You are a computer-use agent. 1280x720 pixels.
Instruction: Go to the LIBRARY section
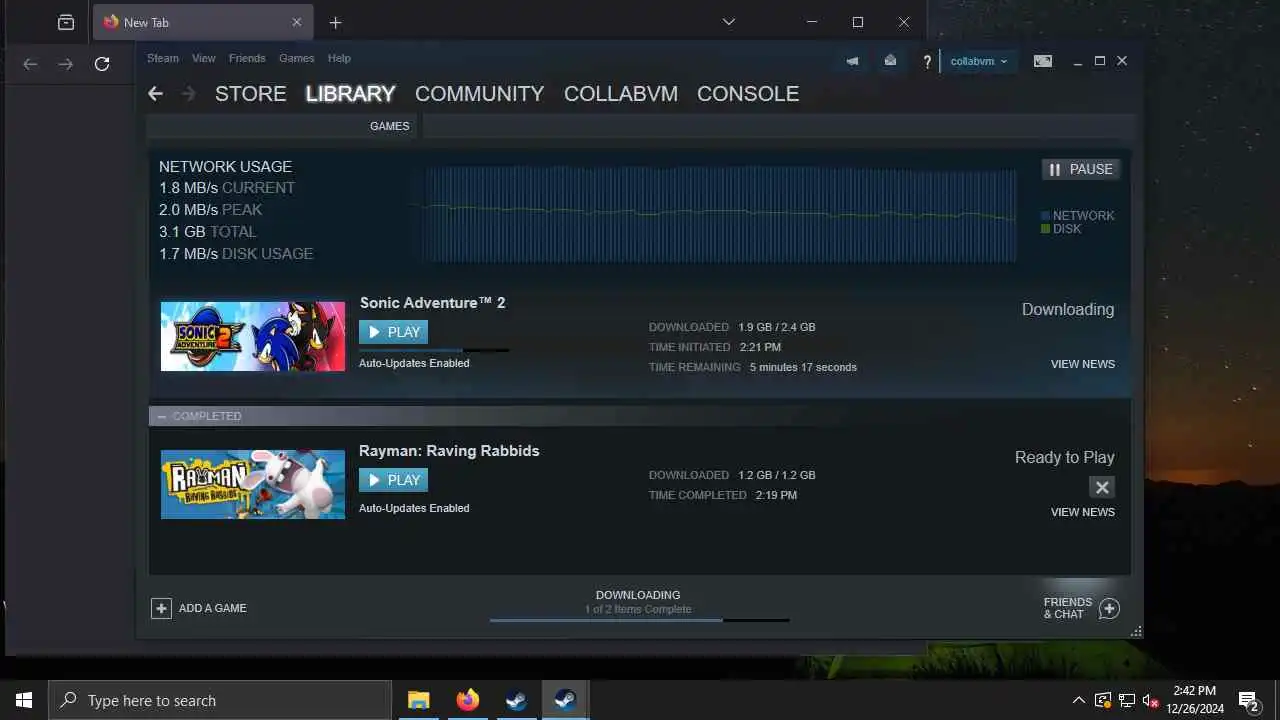tap(350, 93)
